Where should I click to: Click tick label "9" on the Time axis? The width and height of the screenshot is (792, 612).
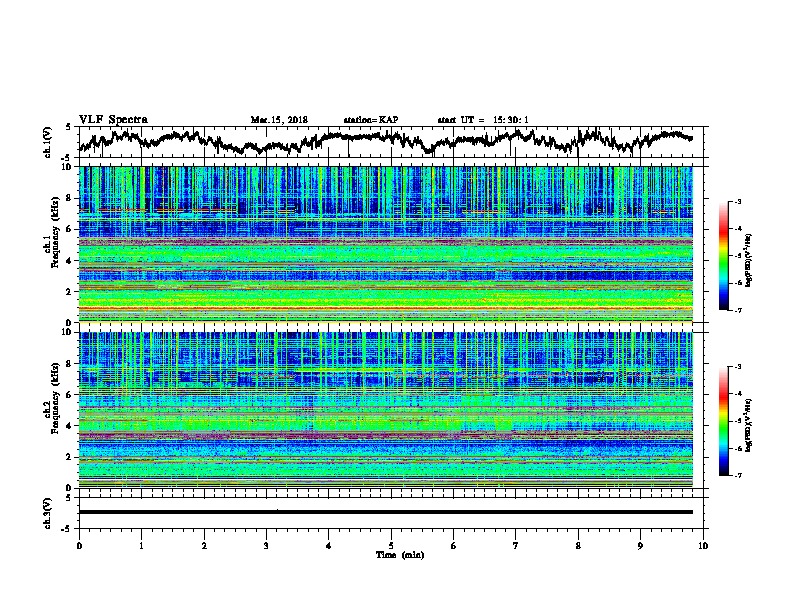point(640,546)
